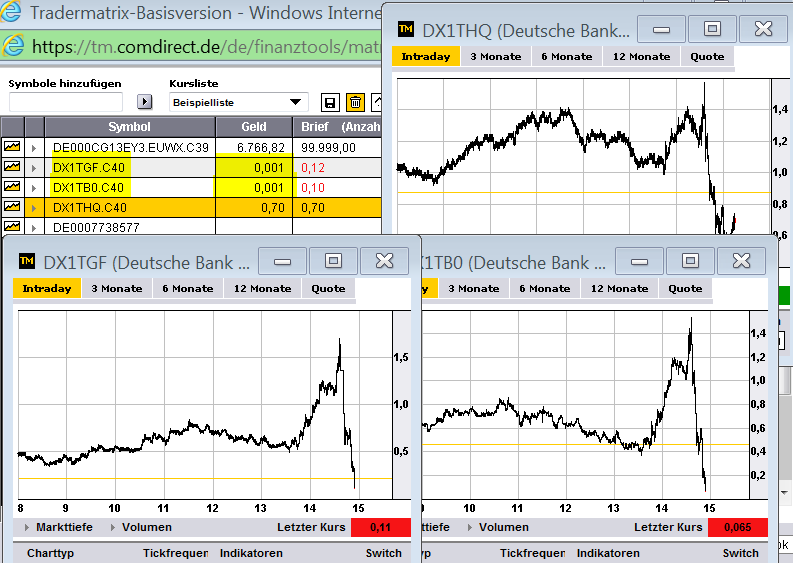Select 12 Monate tab in DX1TGF window

click(x=262, y=288)
